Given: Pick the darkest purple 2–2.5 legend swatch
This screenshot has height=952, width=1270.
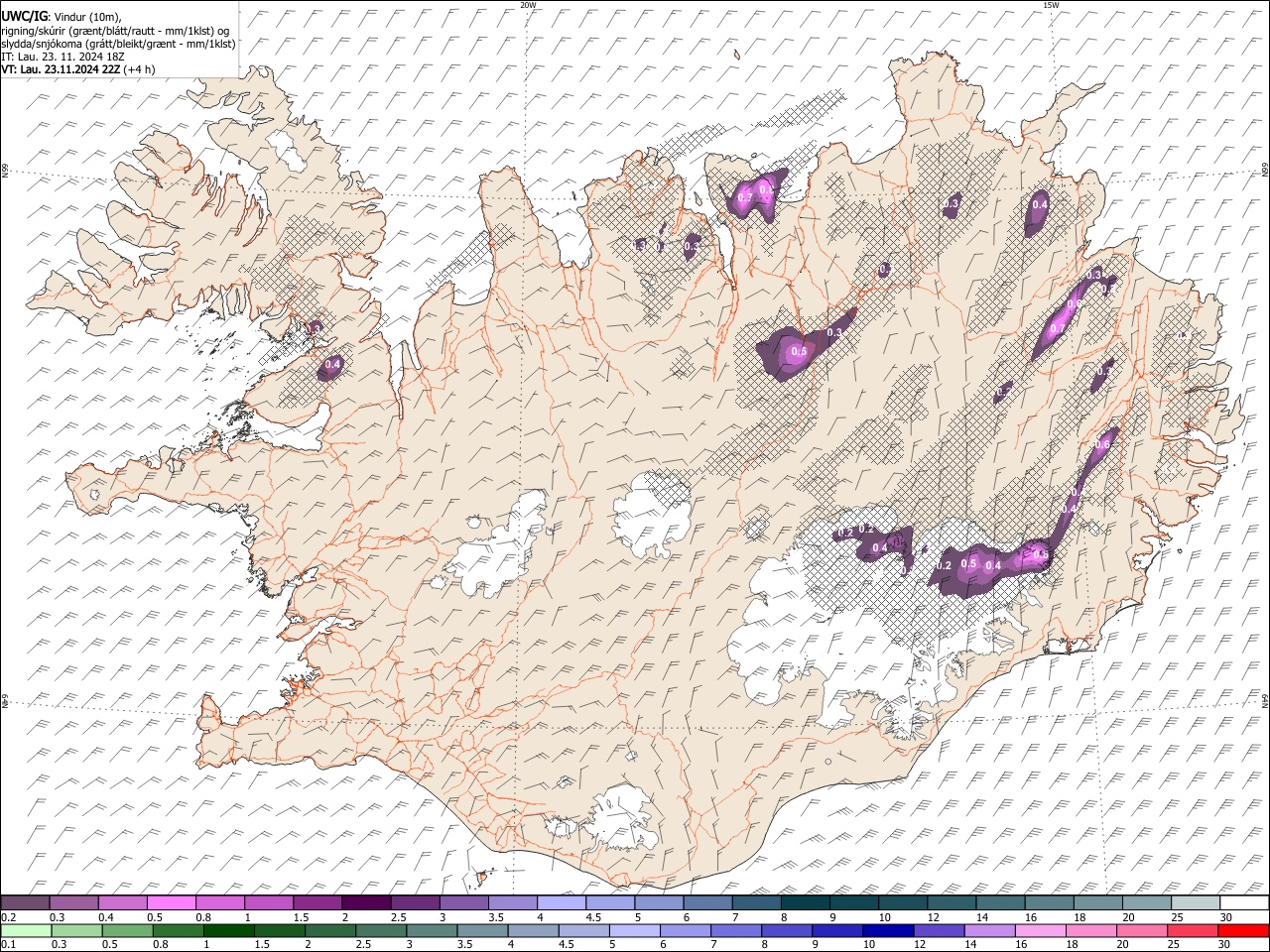Looking at the screenshot, I should (366, 903).
